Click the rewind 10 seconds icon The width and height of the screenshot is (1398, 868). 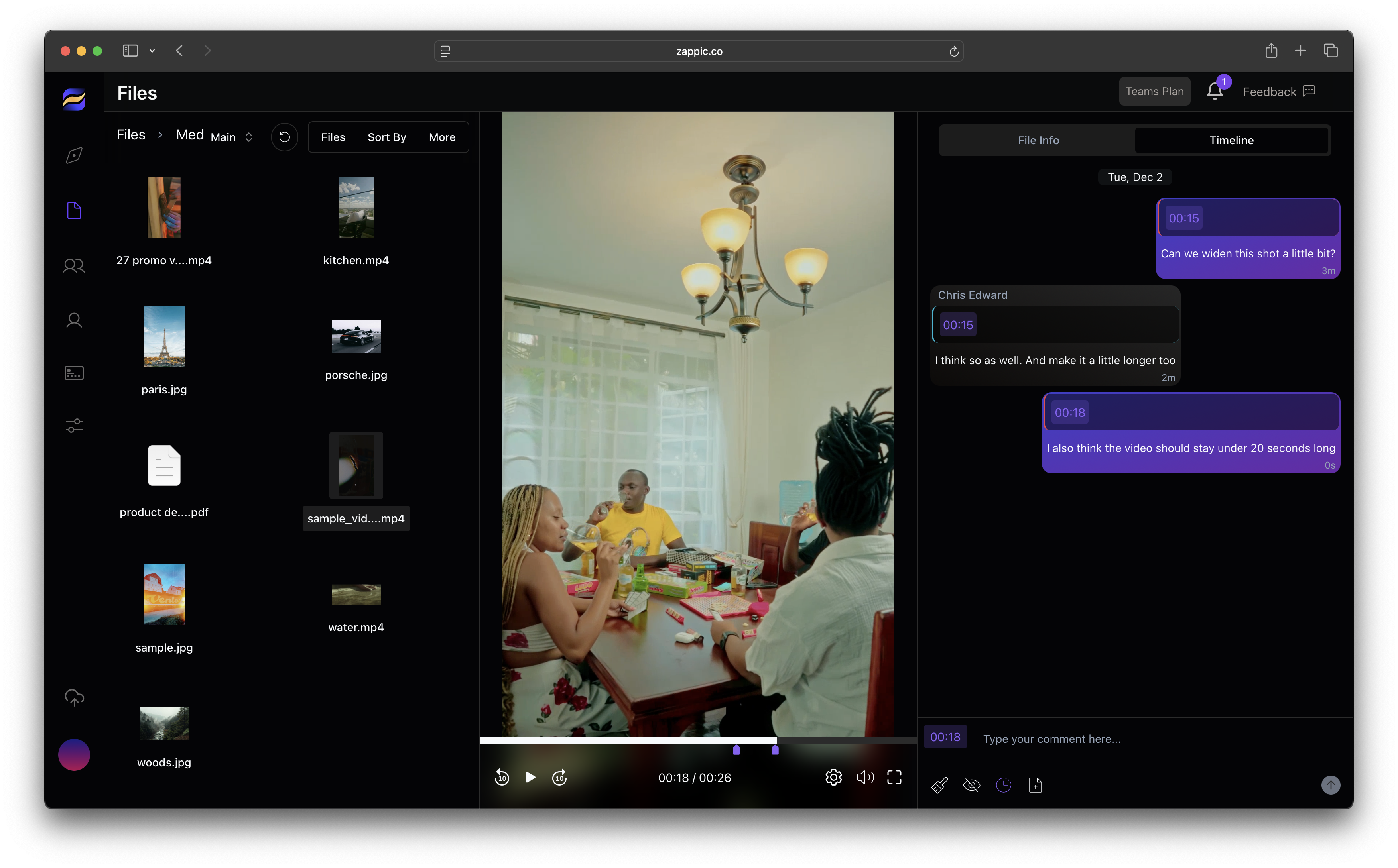[501, 777]
